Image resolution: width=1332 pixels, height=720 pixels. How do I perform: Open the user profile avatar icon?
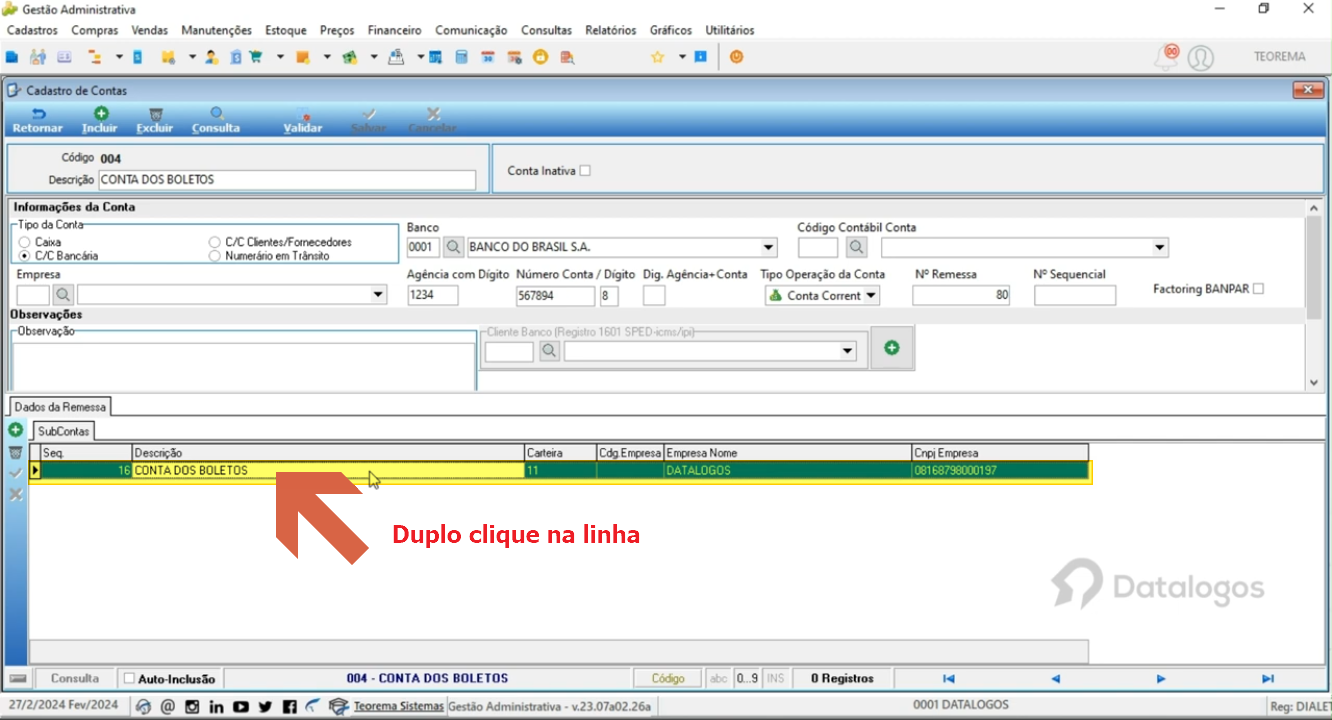pos(1201,58)
